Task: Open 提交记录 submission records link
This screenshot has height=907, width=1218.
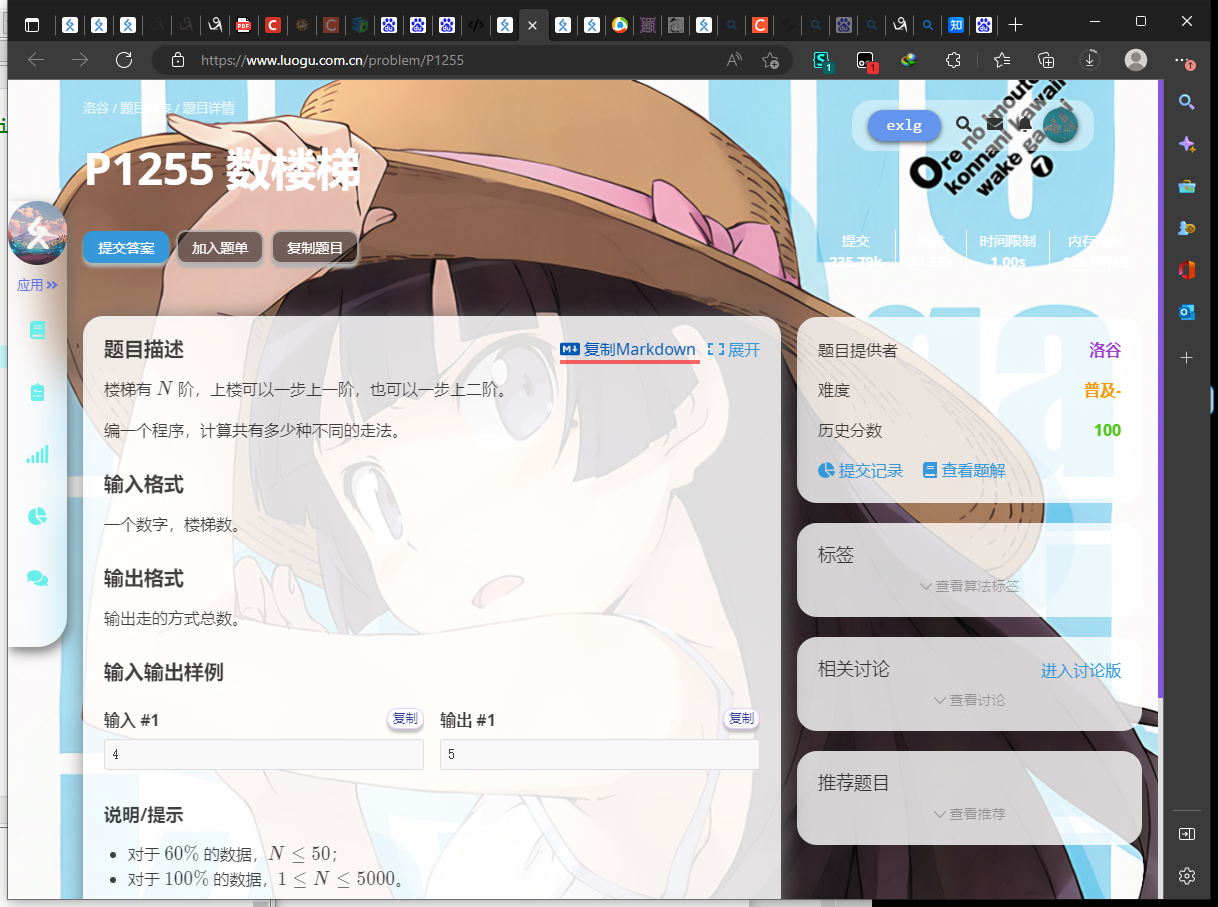Action: 860,470
